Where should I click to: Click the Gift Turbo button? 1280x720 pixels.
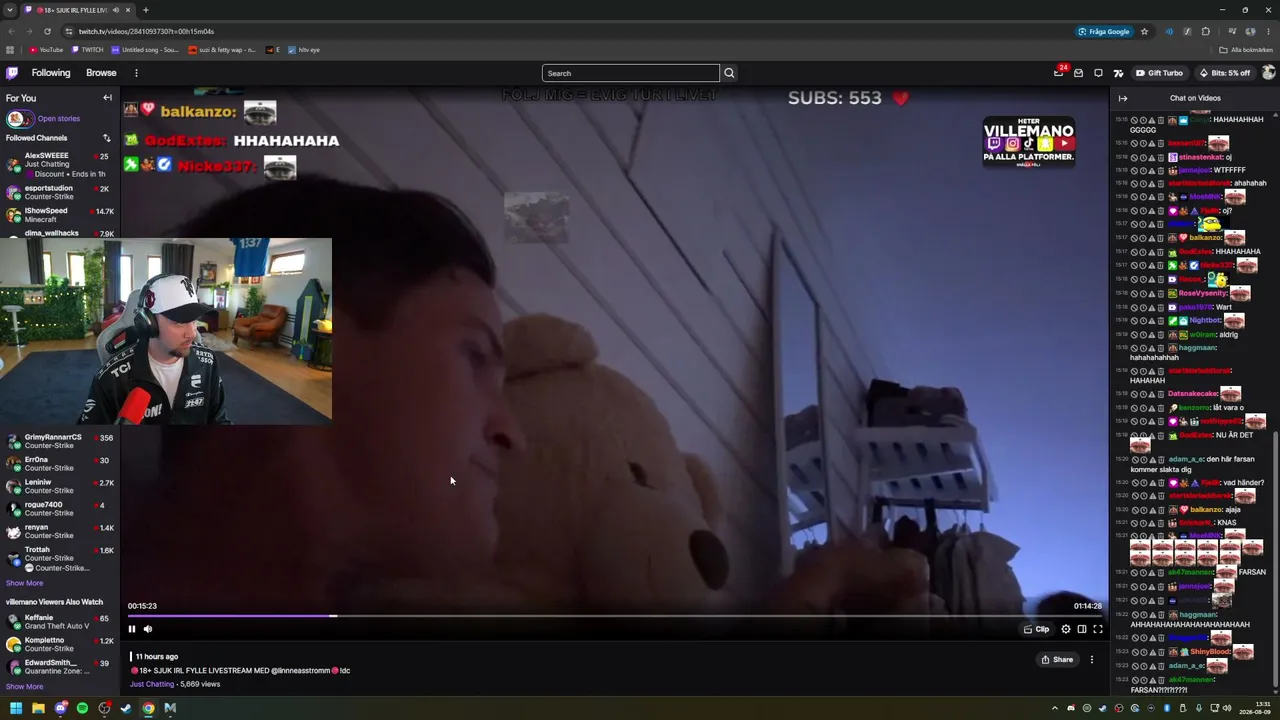click(1159, 73)
